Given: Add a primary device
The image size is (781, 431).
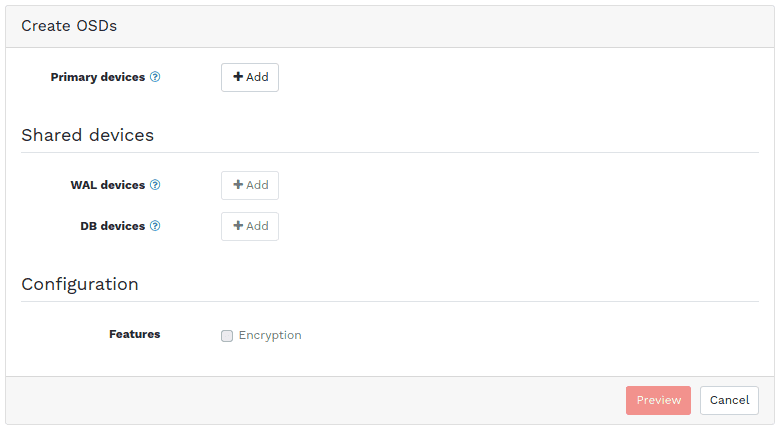Looking at the screenshot, I should (x=250, y=77).
